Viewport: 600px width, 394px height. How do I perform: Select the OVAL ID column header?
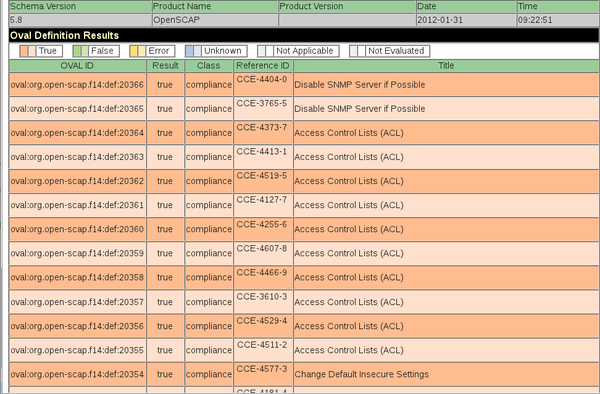(77, 66)
